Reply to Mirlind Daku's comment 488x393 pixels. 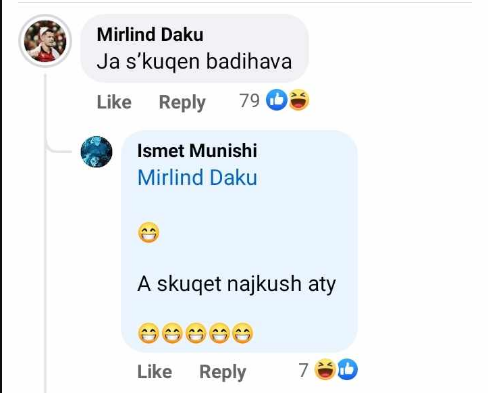182,102
